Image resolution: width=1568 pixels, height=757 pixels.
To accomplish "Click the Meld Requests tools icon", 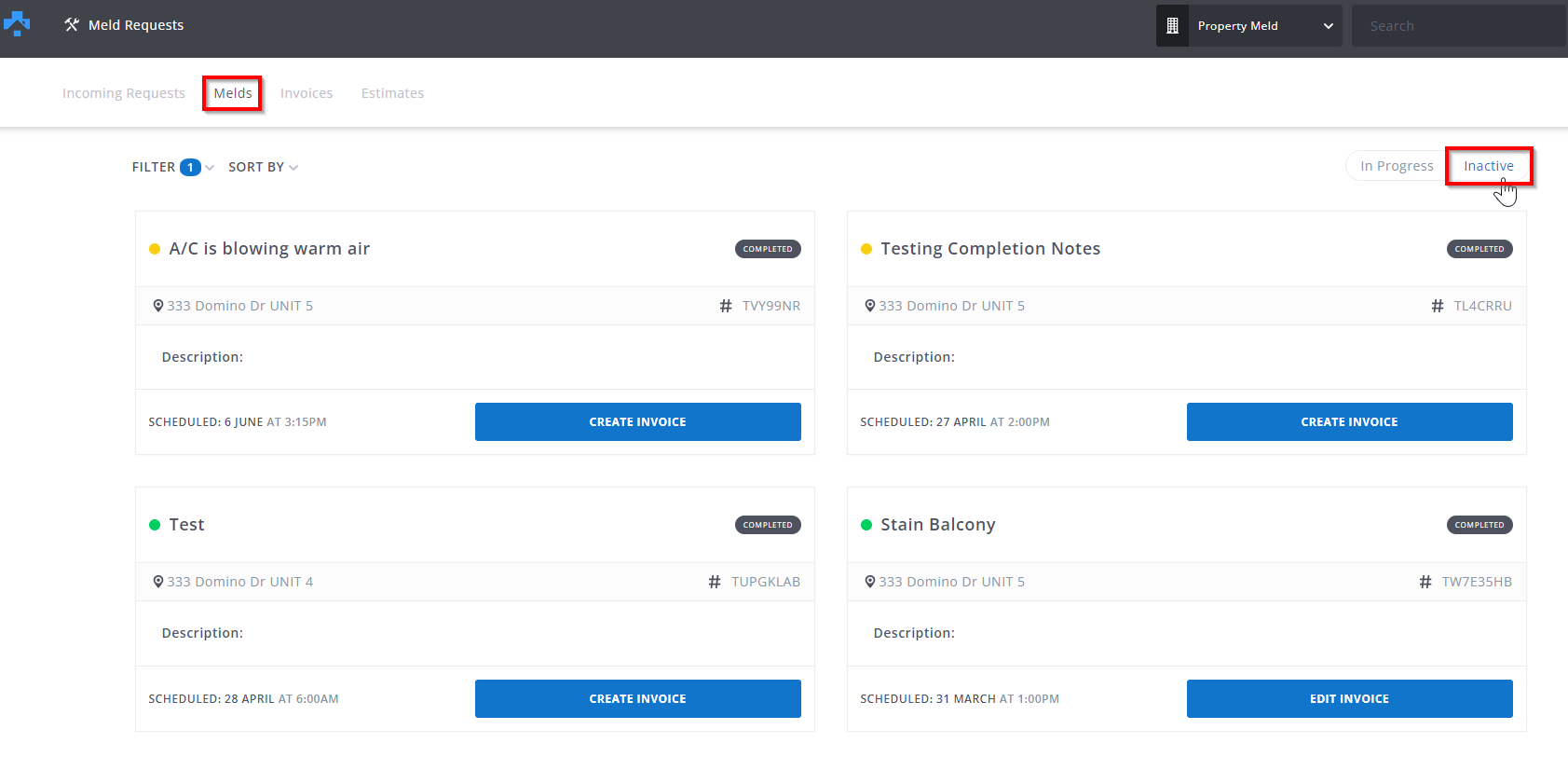I will (x=72, y=25).
